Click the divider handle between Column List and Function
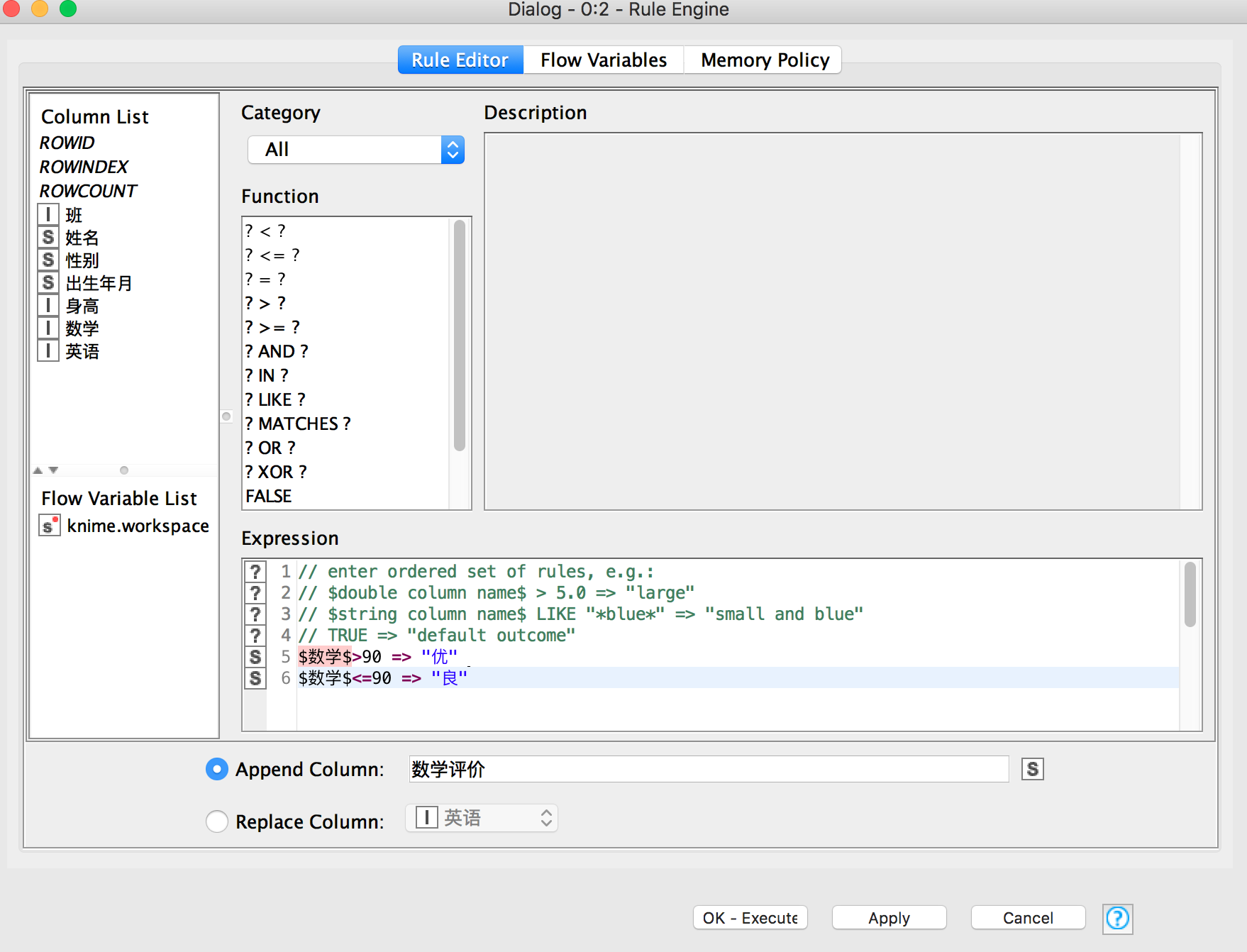This screenshot has height=952, width=1247. [x=226, y=416]
